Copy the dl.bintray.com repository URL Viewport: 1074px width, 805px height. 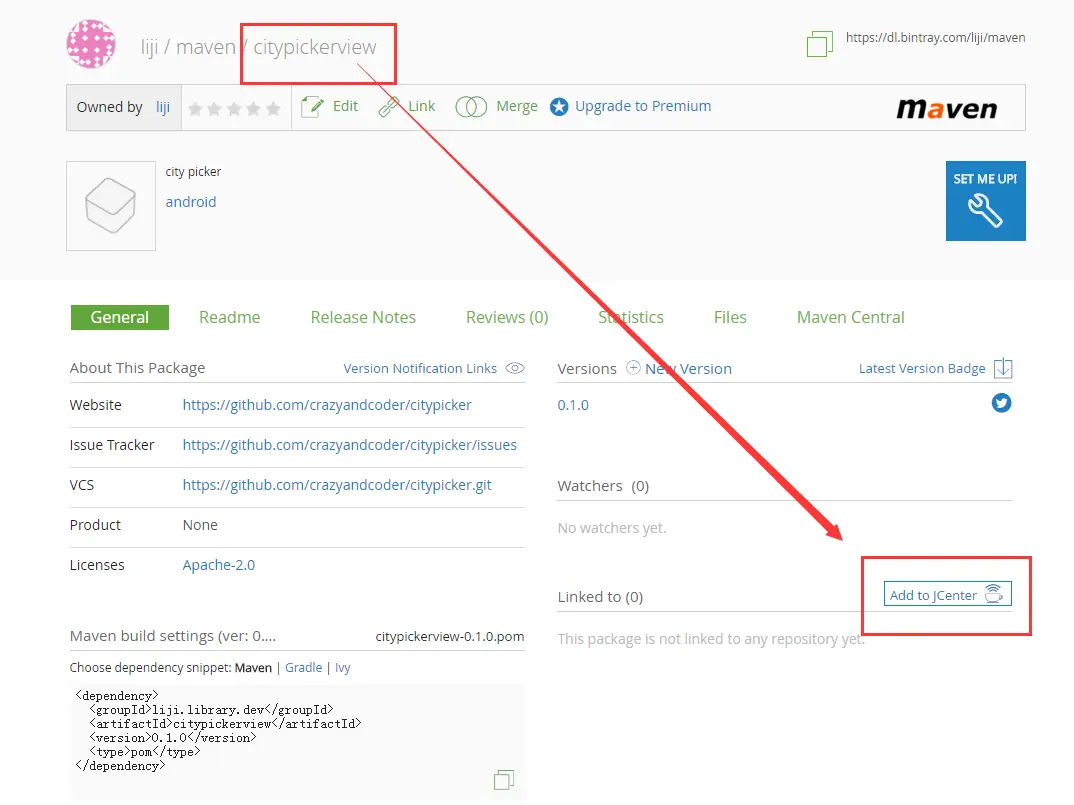(x=820, y=44)
